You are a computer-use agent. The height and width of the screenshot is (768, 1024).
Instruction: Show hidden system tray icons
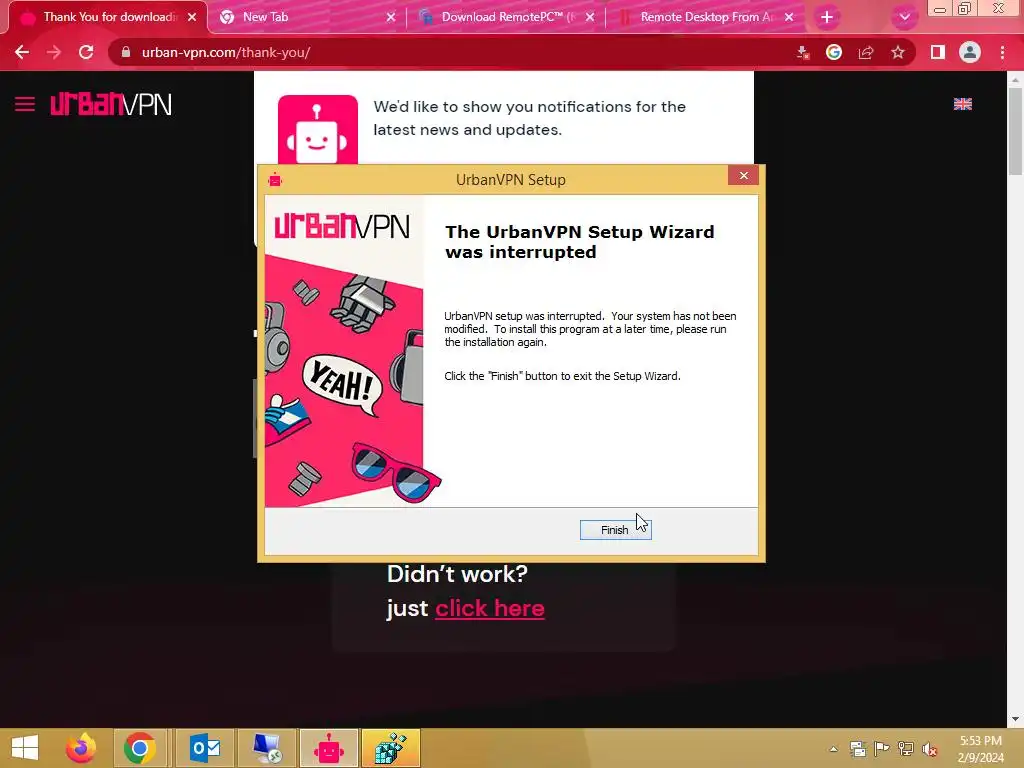point(833,749)
